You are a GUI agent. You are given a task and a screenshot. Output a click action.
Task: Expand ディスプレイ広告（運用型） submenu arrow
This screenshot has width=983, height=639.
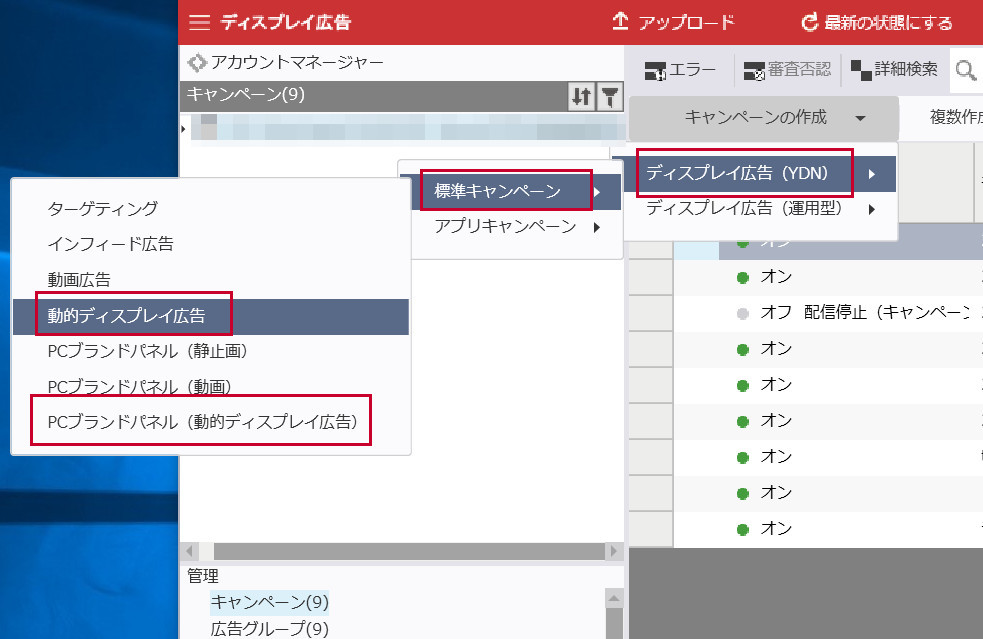(x=872, y=209)
